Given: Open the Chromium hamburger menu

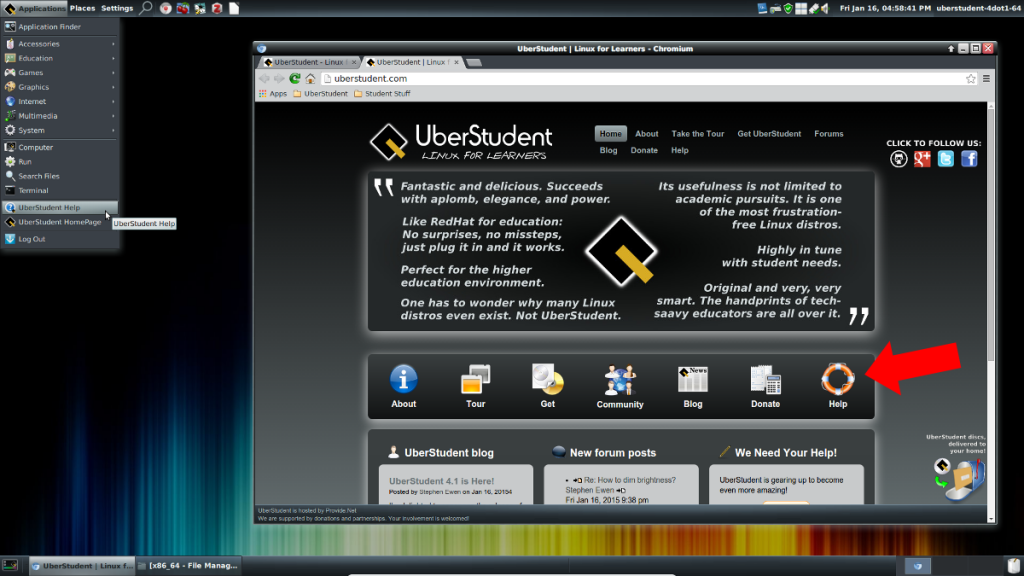Looking at the screenshot, I should (x=986, y=78).
